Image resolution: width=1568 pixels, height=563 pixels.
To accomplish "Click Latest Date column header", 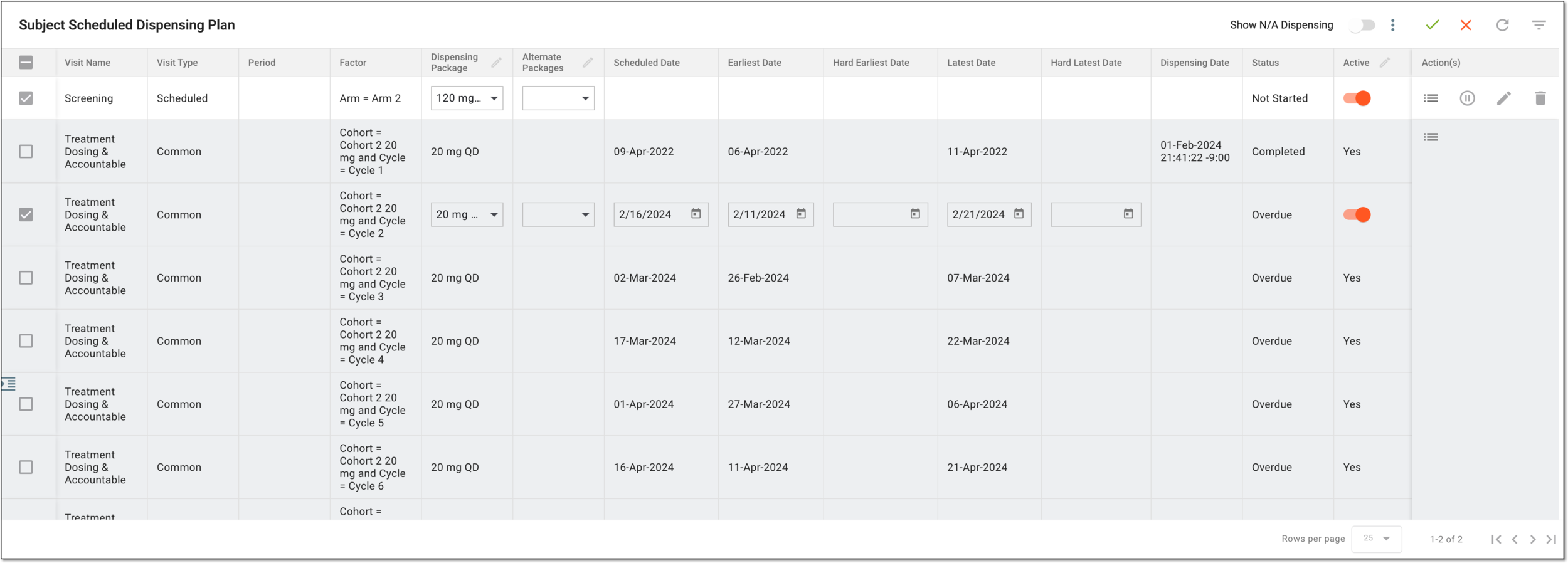I will (971, 63).
